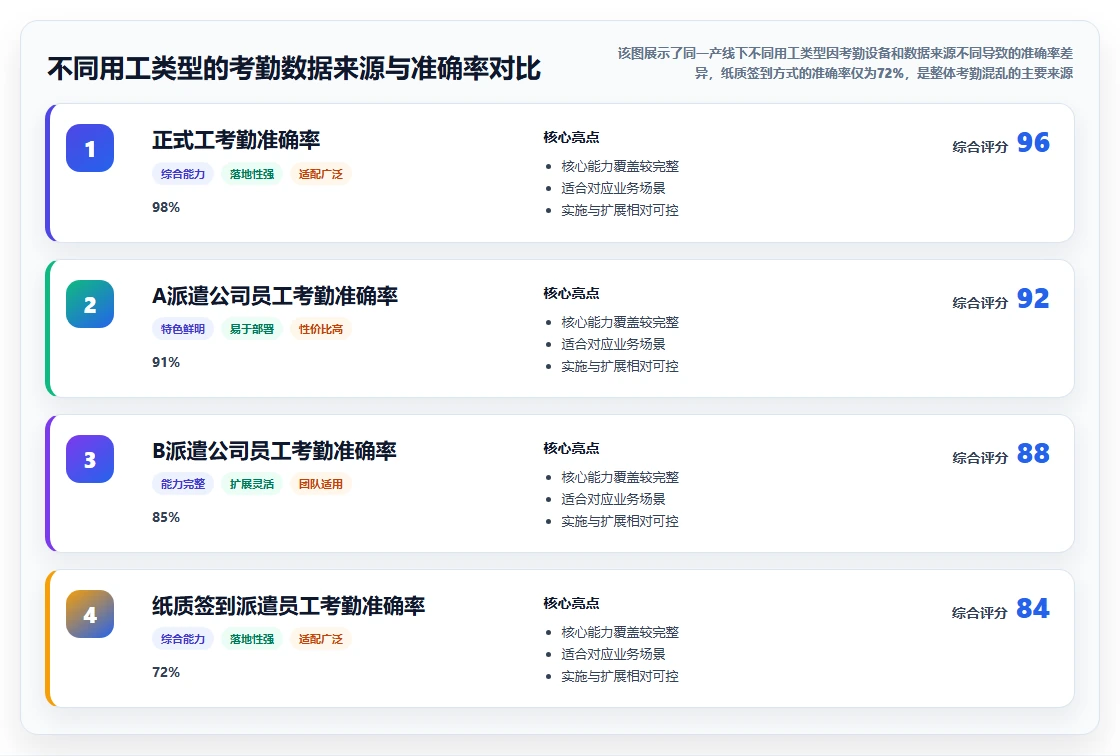Select the 正式工考勤准确率 card title

tap(236, 140)
